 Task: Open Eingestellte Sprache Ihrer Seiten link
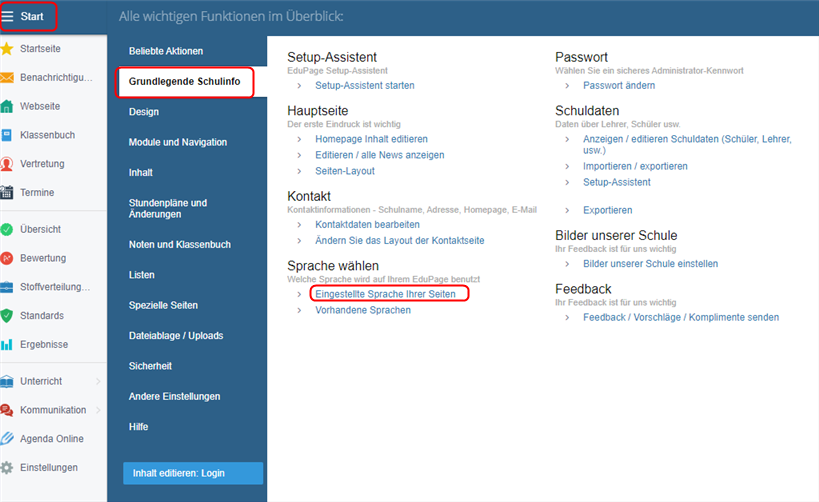coord(385,294)
